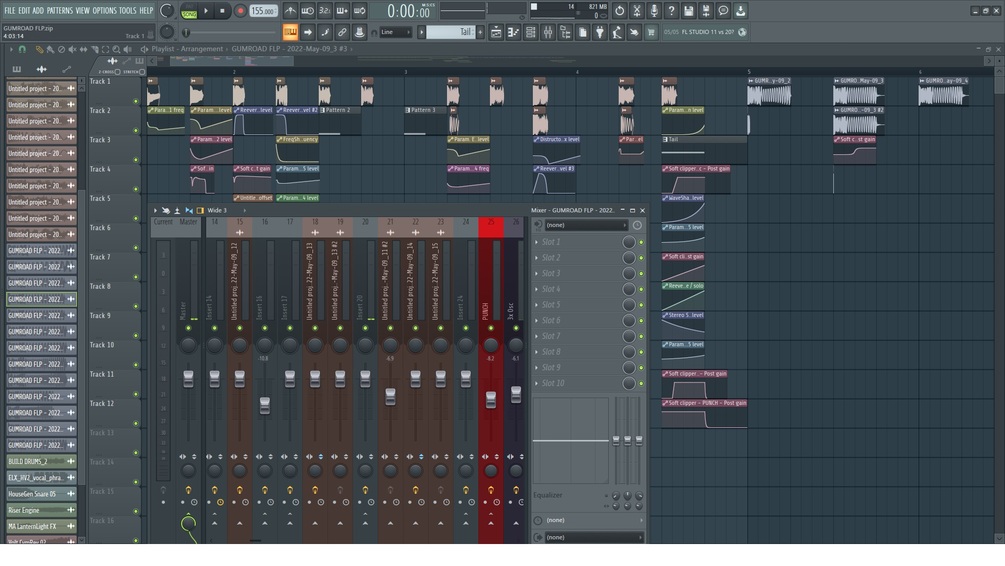1005x566 pixels.
Task: Click the red Record button
Action: point(240,11)
